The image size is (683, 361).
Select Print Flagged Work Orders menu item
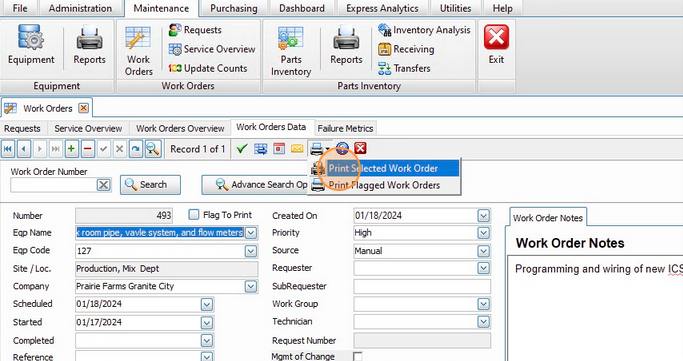384,185
